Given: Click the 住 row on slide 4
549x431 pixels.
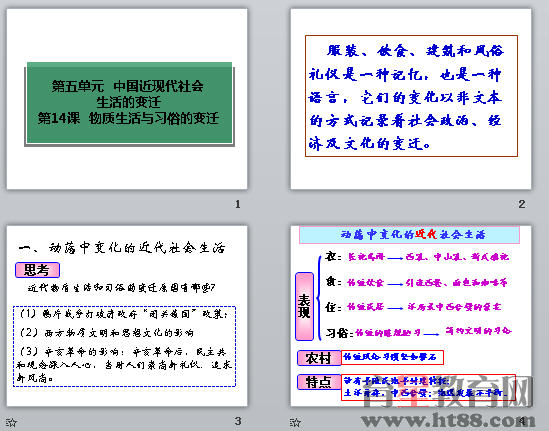Looking at the screenshot, I should [413, 307].
